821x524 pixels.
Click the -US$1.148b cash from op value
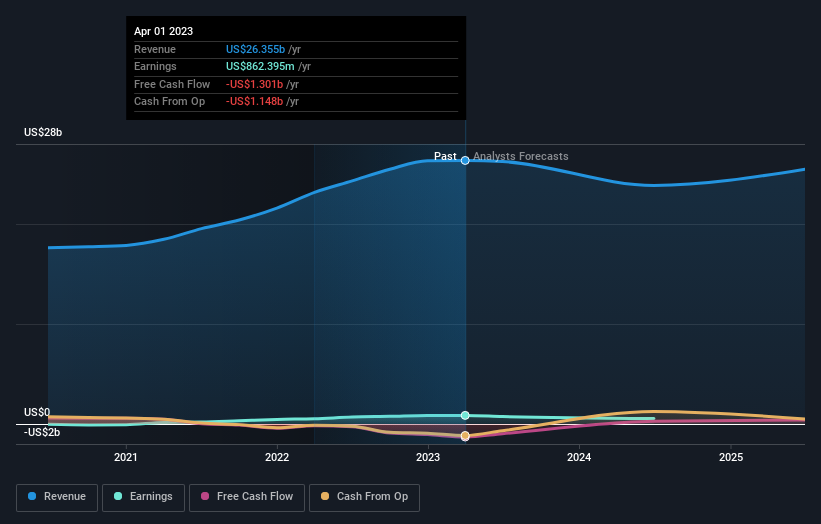click(254, 102)
